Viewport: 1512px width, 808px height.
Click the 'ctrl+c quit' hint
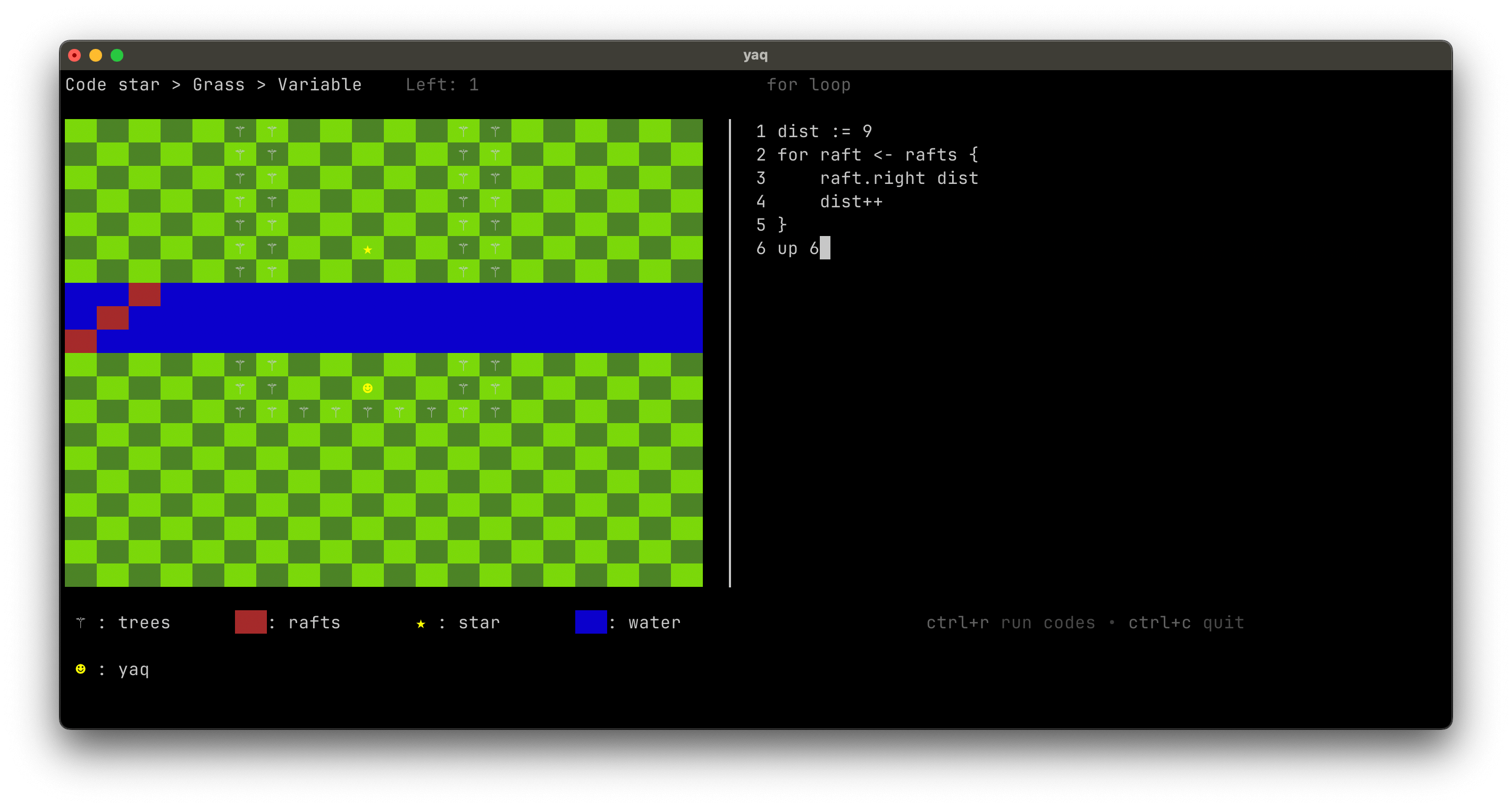(x=1186, y=622)
